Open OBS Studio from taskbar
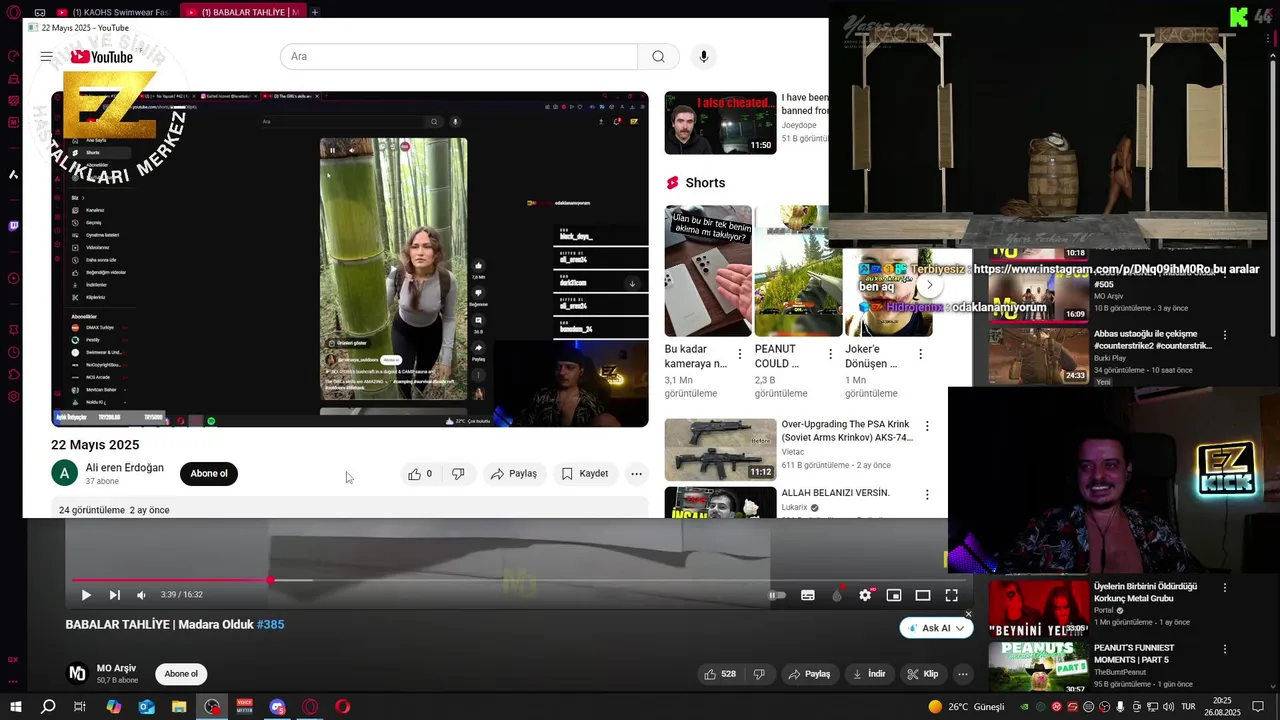The height and width of the screenshot is (720, 1280). (x=212, y=707)
